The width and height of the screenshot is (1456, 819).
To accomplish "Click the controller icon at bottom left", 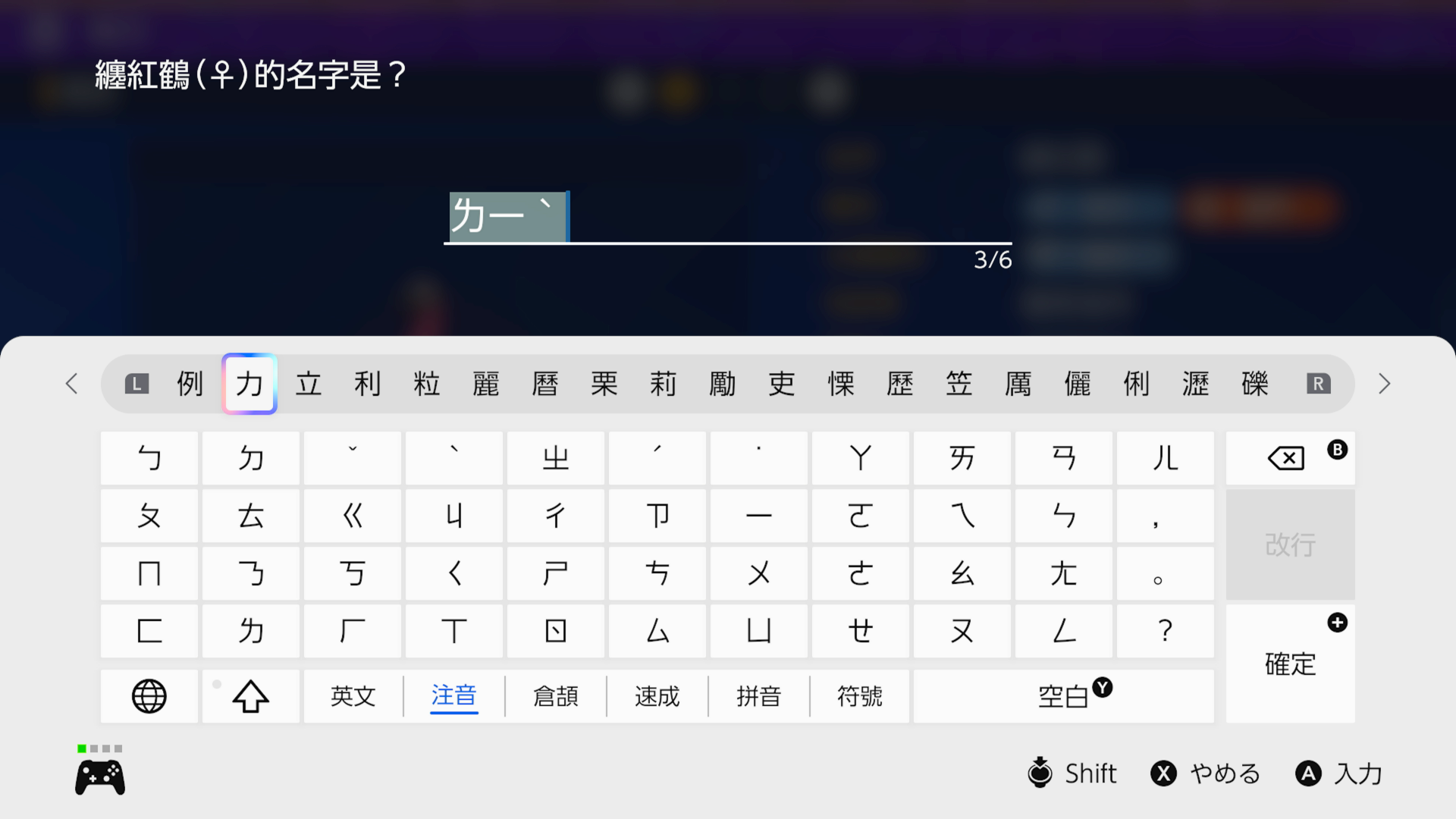I will click(x=100, y=777).
